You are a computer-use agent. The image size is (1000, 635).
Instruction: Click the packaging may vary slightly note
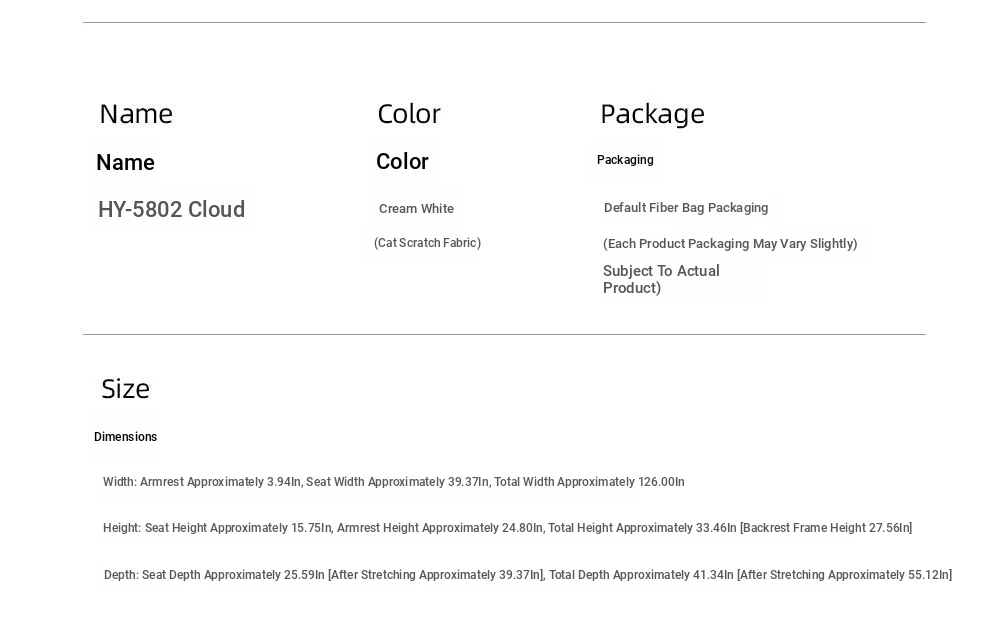[x=730, y=244]
